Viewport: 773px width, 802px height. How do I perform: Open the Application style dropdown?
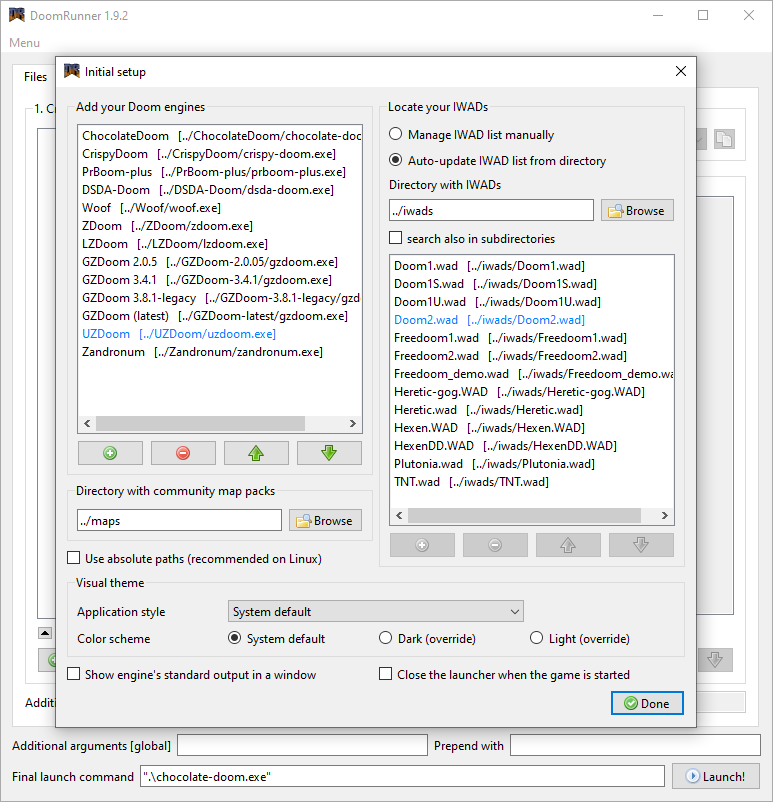(376, 612)
